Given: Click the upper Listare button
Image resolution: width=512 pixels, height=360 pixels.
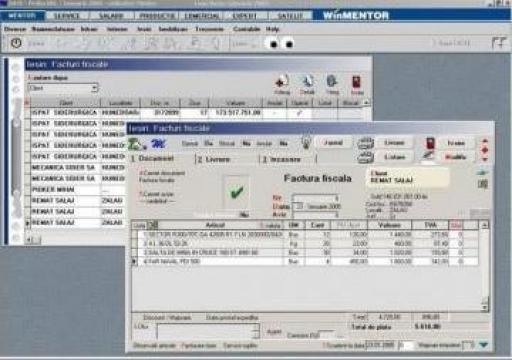Looking at the screenshot, I should click(394, 143).
